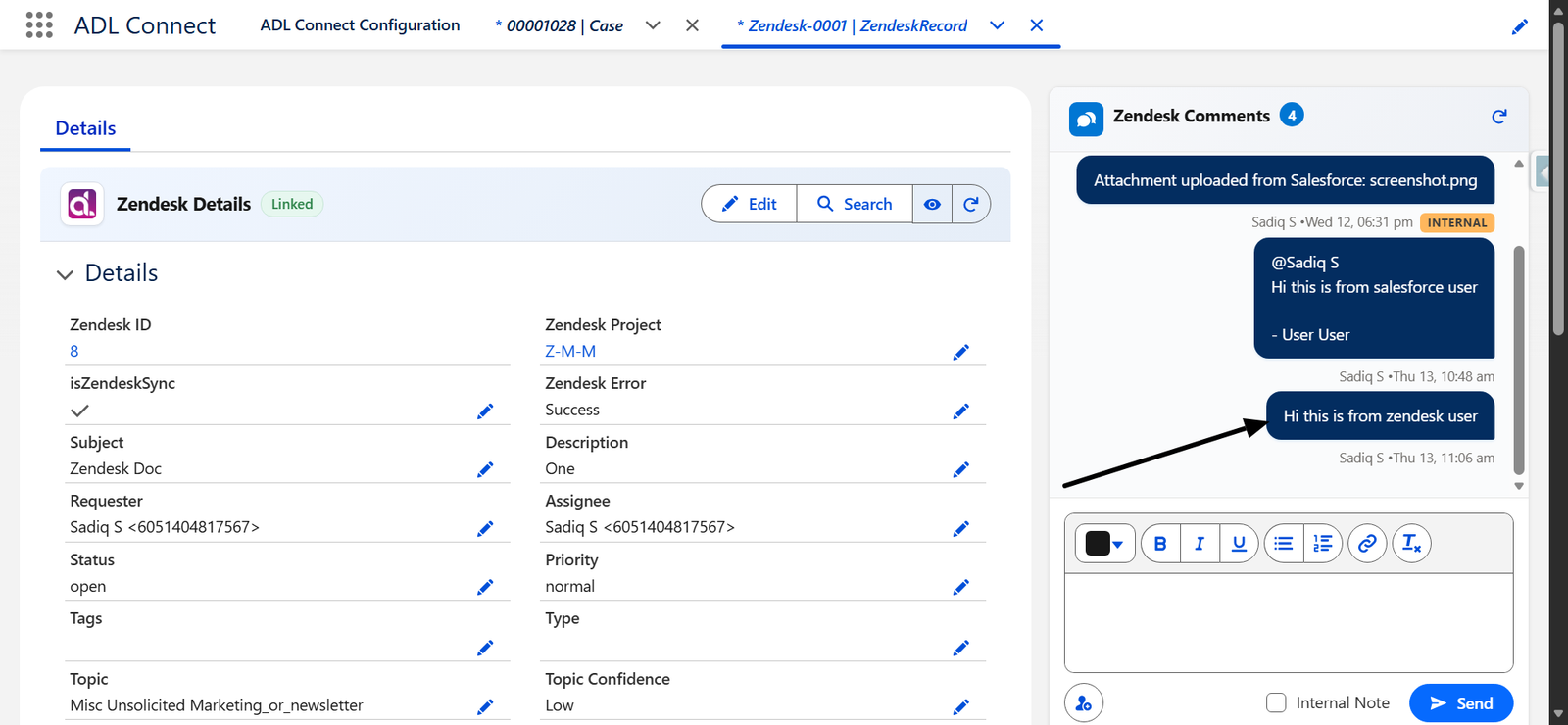
Task: Insert a bulleted list in comment
Action: point(1284,543)
